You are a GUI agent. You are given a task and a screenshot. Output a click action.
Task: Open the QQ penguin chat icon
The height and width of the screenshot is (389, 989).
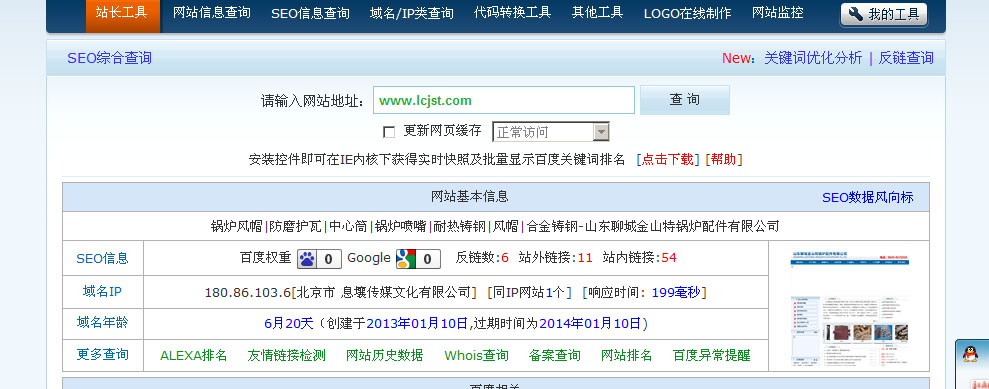pyautogui.click(x=970, y=354)
